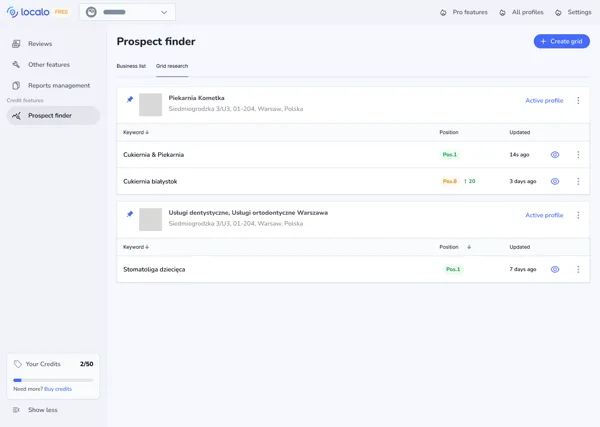Switch to Grid research tab
The image size is (600, 427).
pyautogui.click(x=172, y=66)
